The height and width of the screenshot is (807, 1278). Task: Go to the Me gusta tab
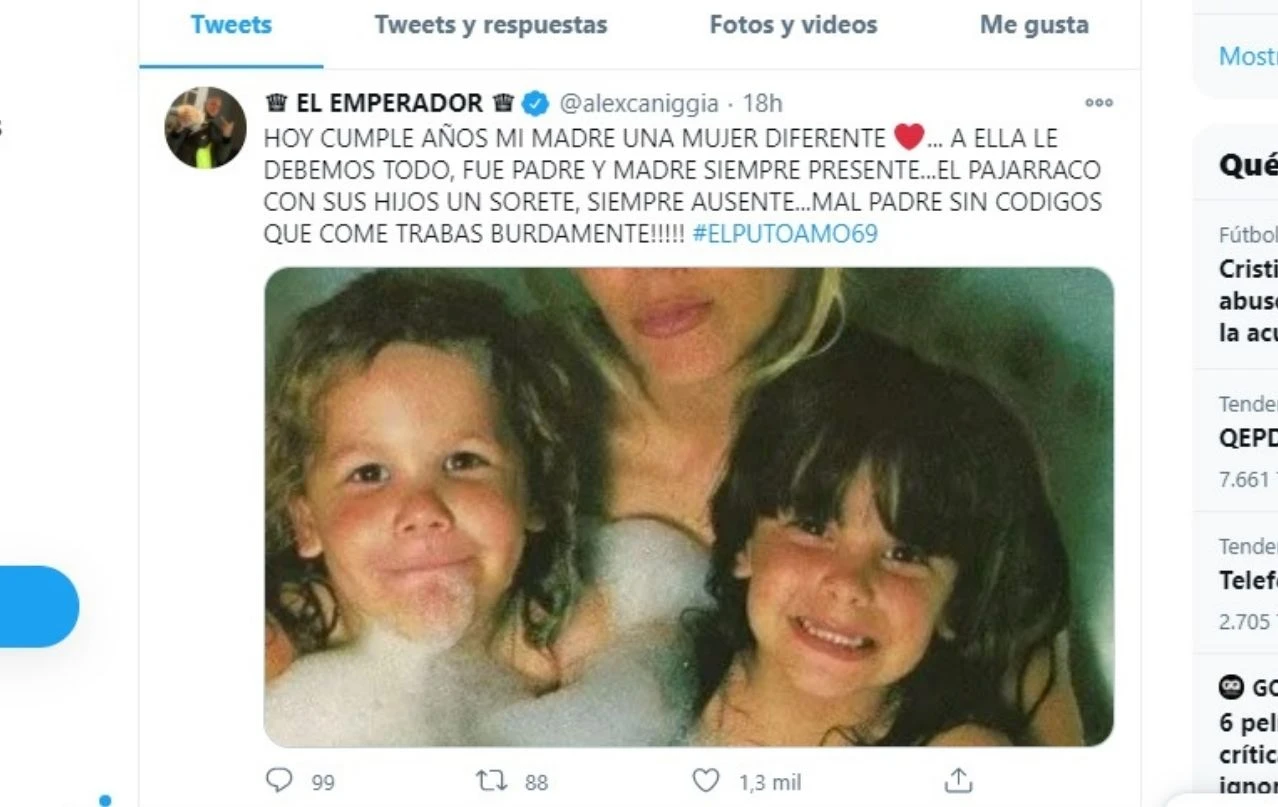(1034, 25)
